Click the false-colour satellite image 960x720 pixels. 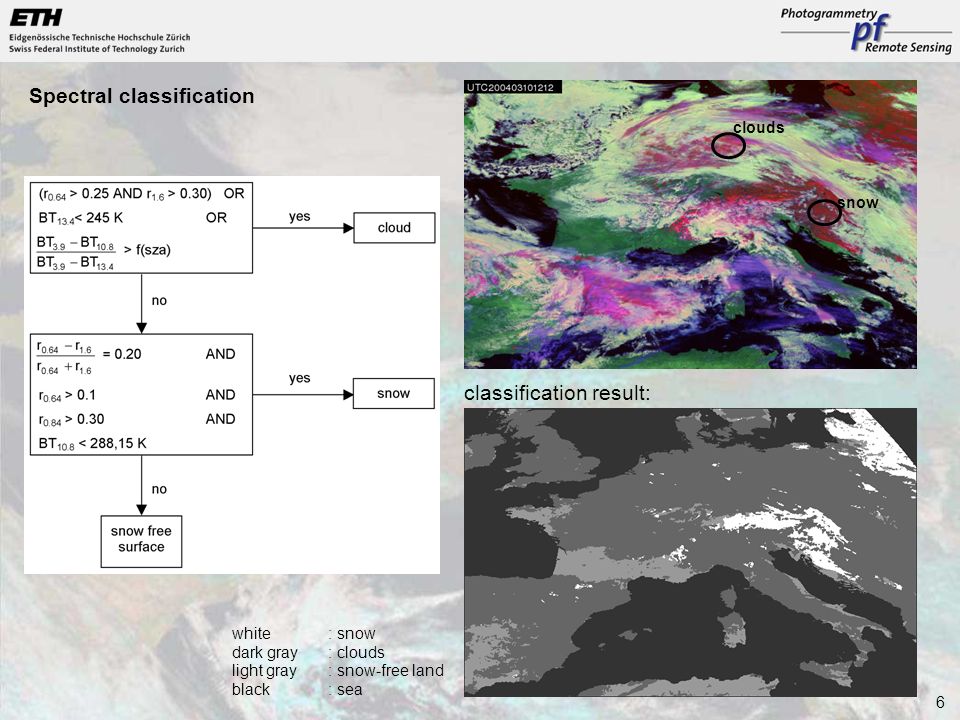[x=690, y=224]
